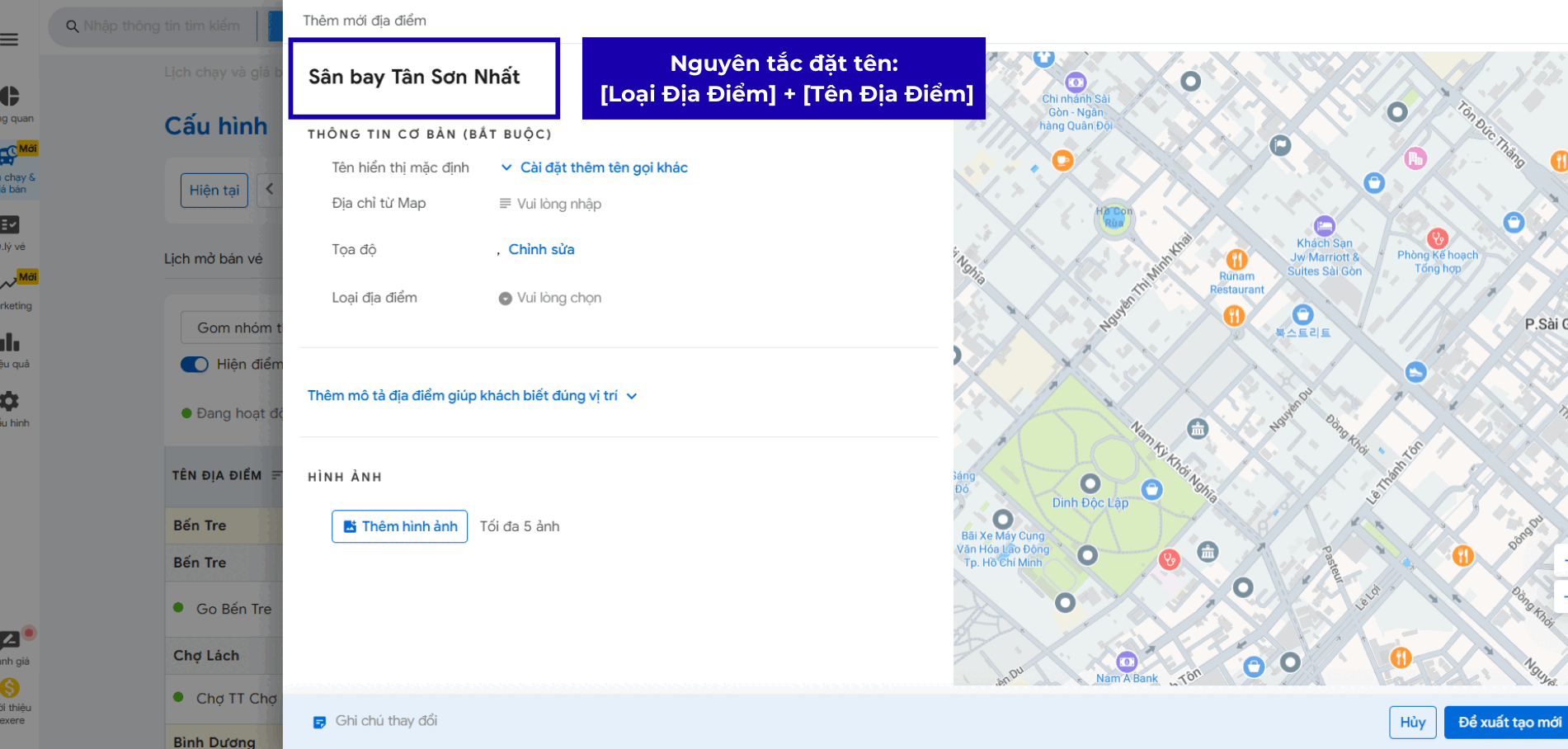Click the Ghi chú thay đổi field
The image size is (1568, 749).
[x=386, y=721]
